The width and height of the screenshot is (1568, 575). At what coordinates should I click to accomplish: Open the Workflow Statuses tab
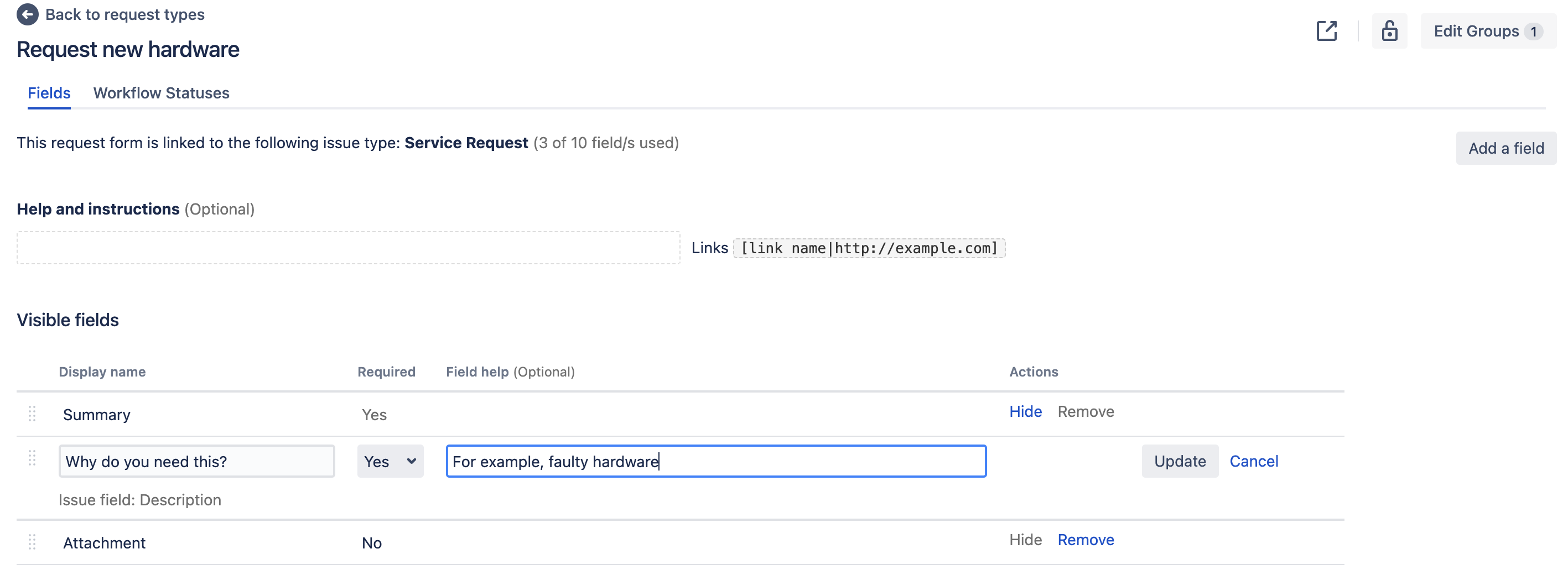[x=160, y=93]
